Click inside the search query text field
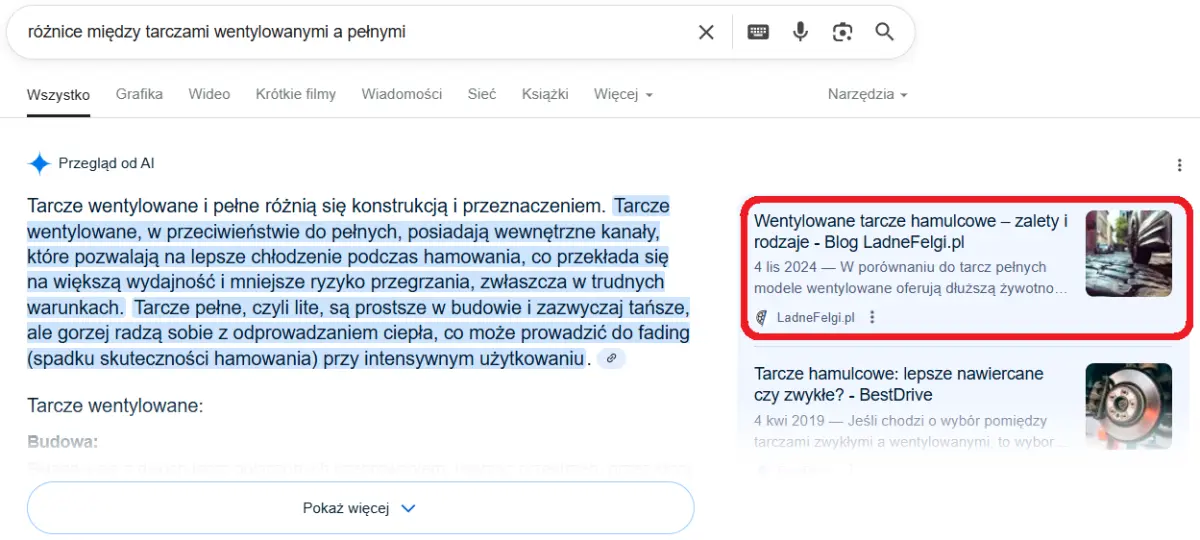 coord(350,32)
